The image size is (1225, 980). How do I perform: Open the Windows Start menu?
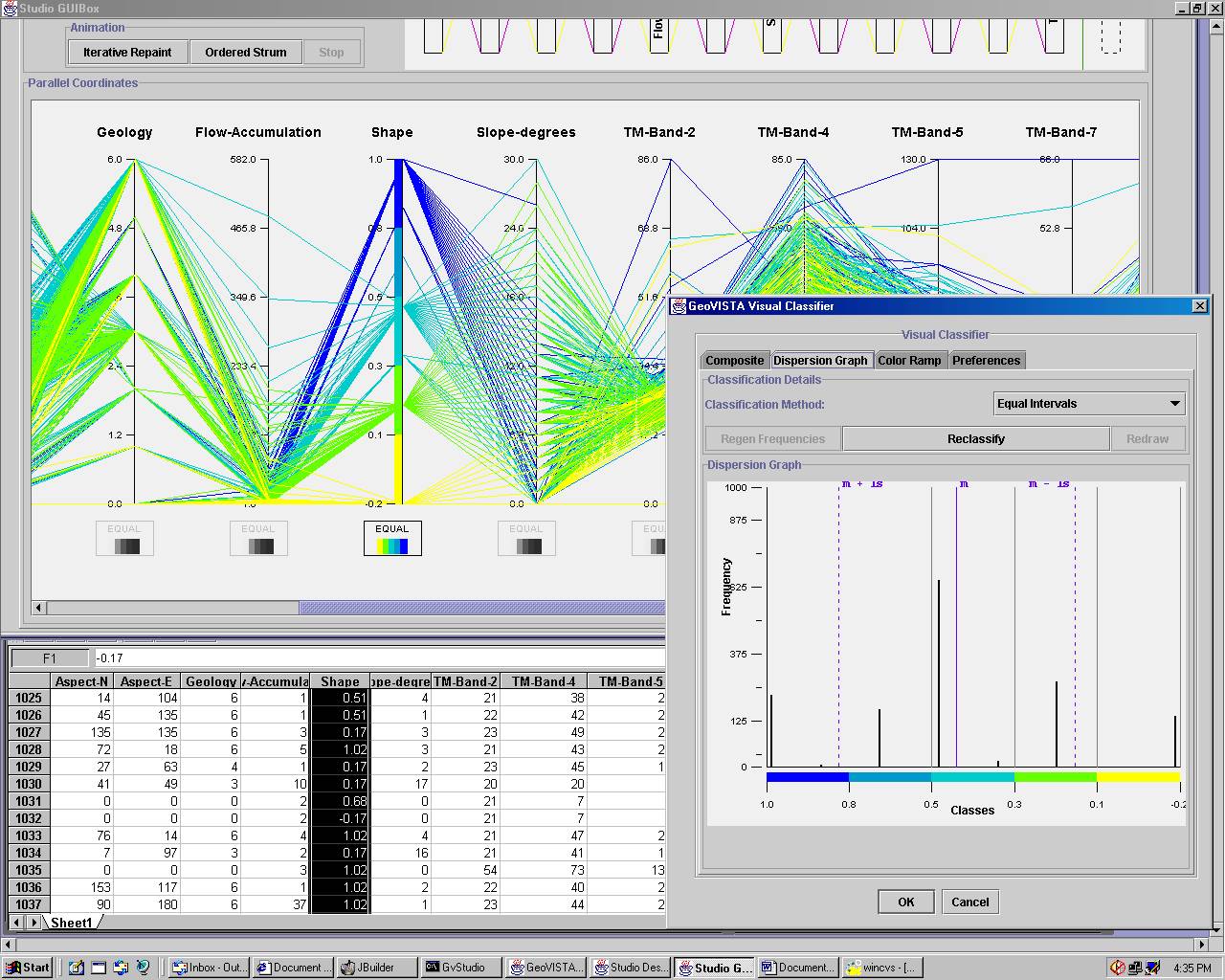(27, 968)
